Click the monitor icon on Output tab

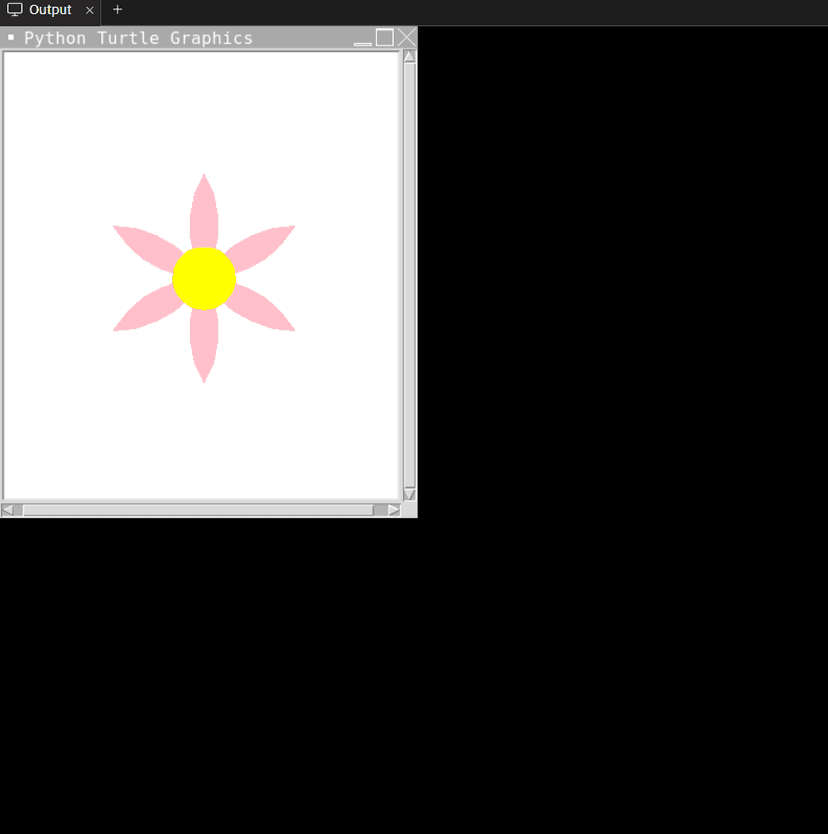pos(15,10)
